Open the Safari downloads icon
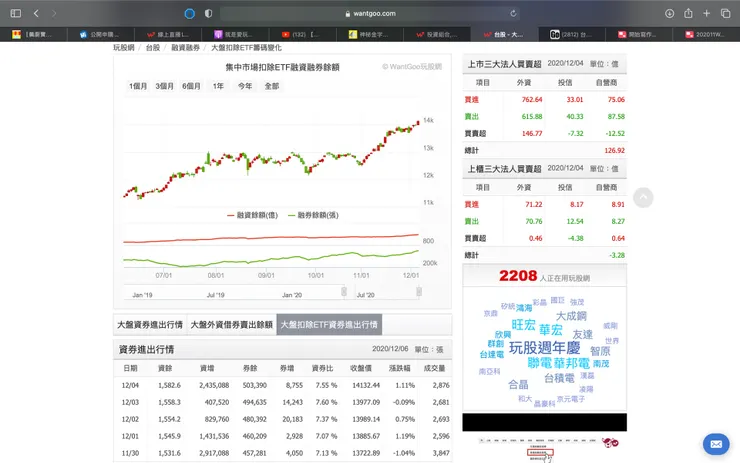The width and height of the screenshot is (740, 463). point(669,14)
